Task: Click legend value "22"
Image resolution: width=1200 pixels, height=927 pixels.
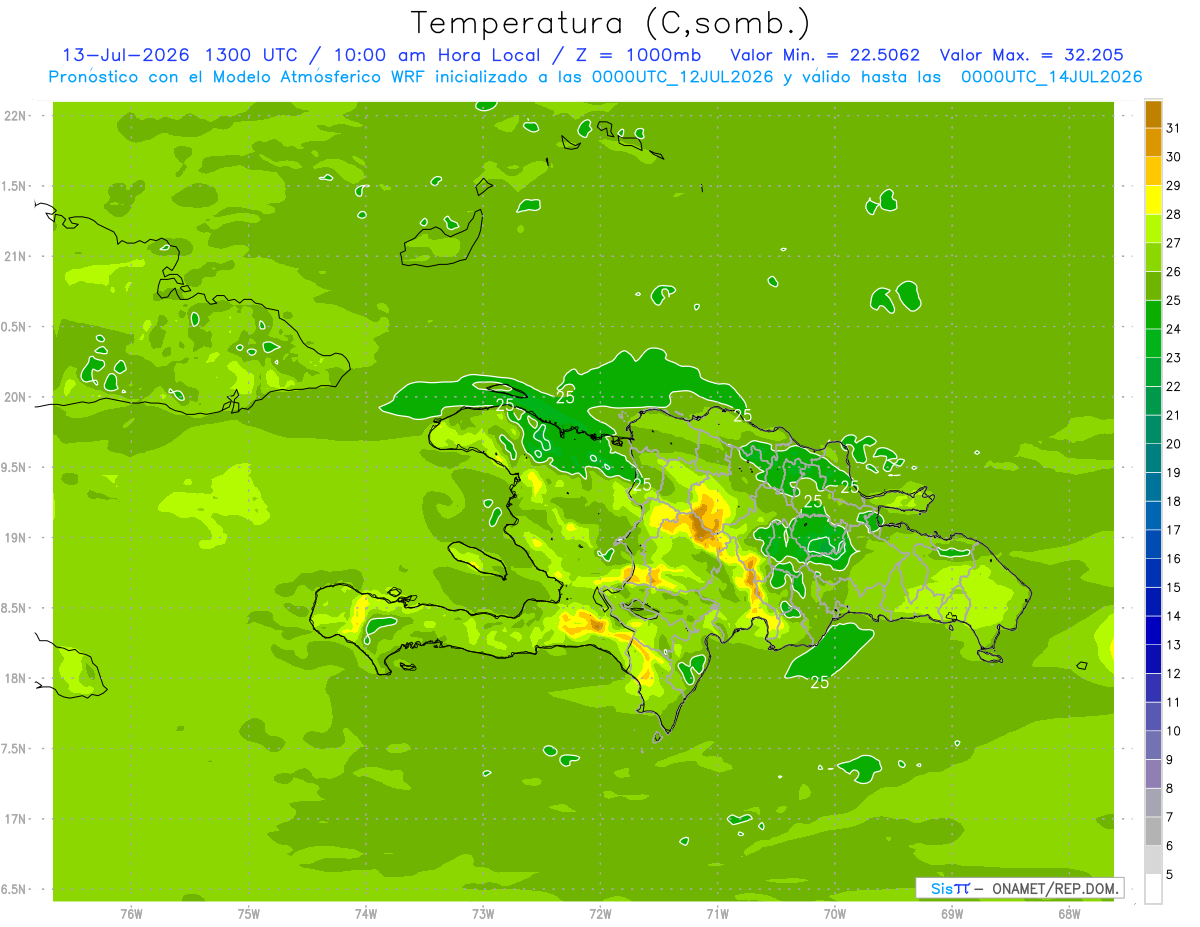Action: click(x=1174, y=386)
